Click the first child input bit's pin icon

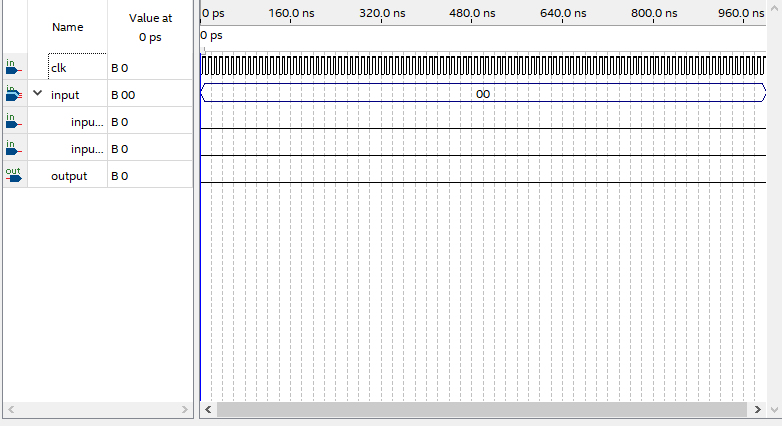(13, 121)
